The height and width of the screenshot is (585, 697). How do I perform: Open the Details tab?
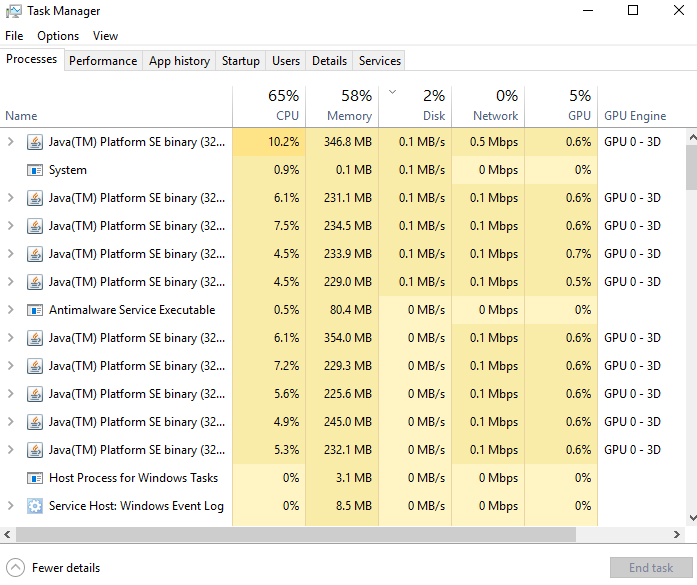(329, 60)
